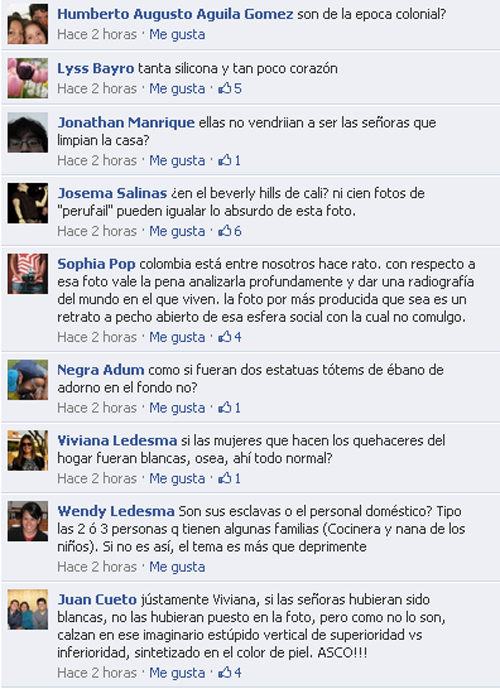500x689 pixels.
Task: Open Sophia Pop's profile thumbnail
Action: [x=28, y=274]
